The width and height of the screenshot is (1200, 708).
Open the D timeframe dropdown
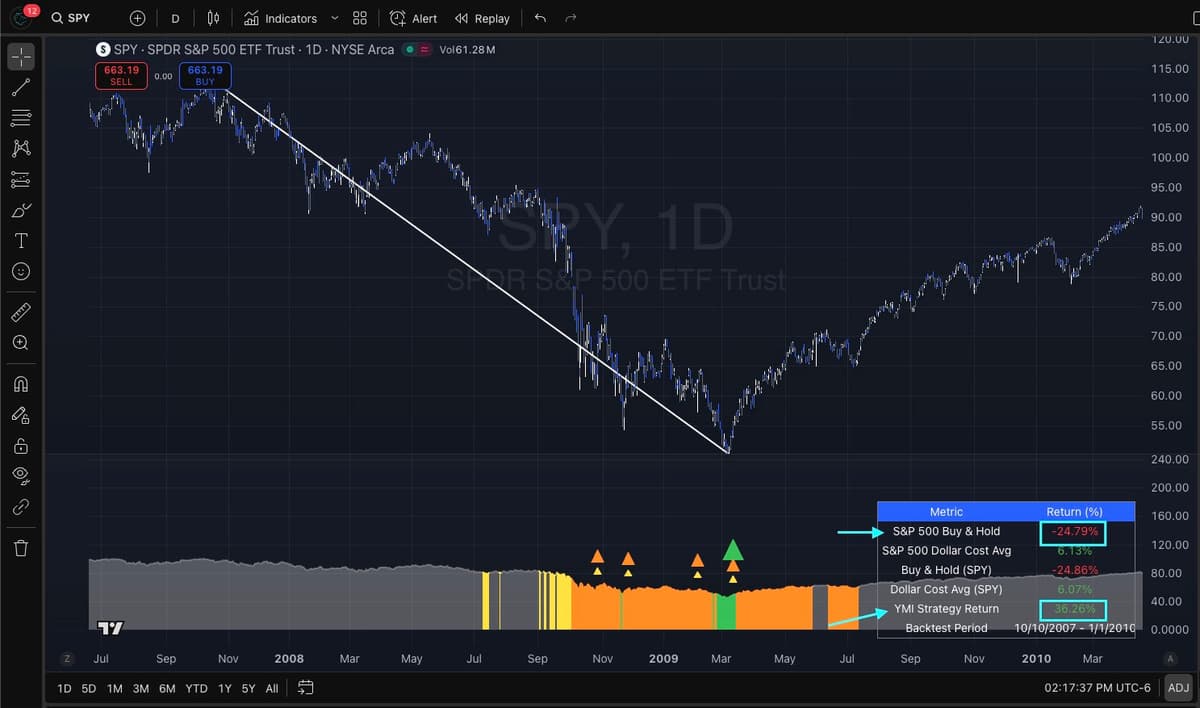coord(175,18)
